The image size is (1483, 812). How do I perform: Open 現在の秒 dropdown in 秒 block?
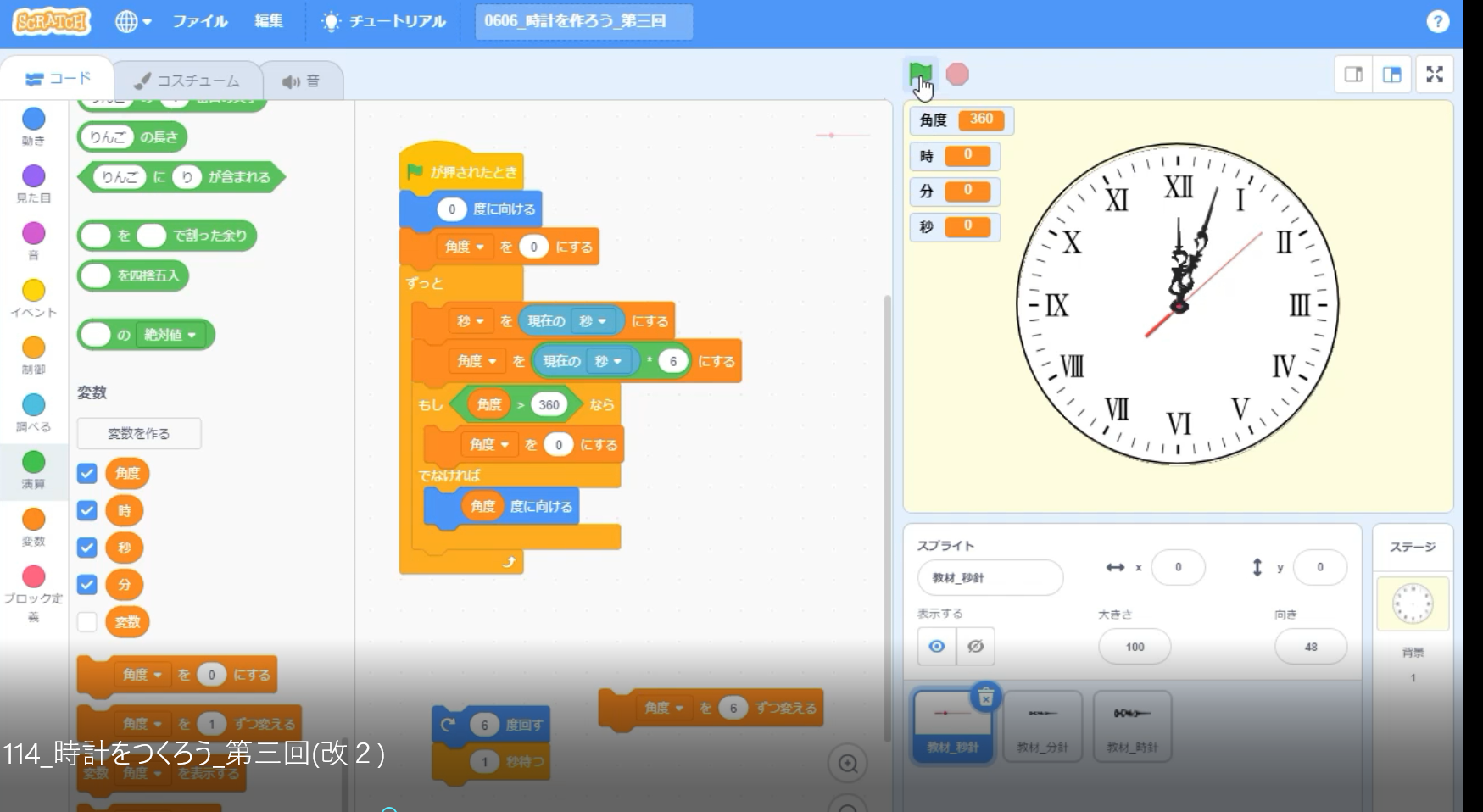click(x=602, y=321)
